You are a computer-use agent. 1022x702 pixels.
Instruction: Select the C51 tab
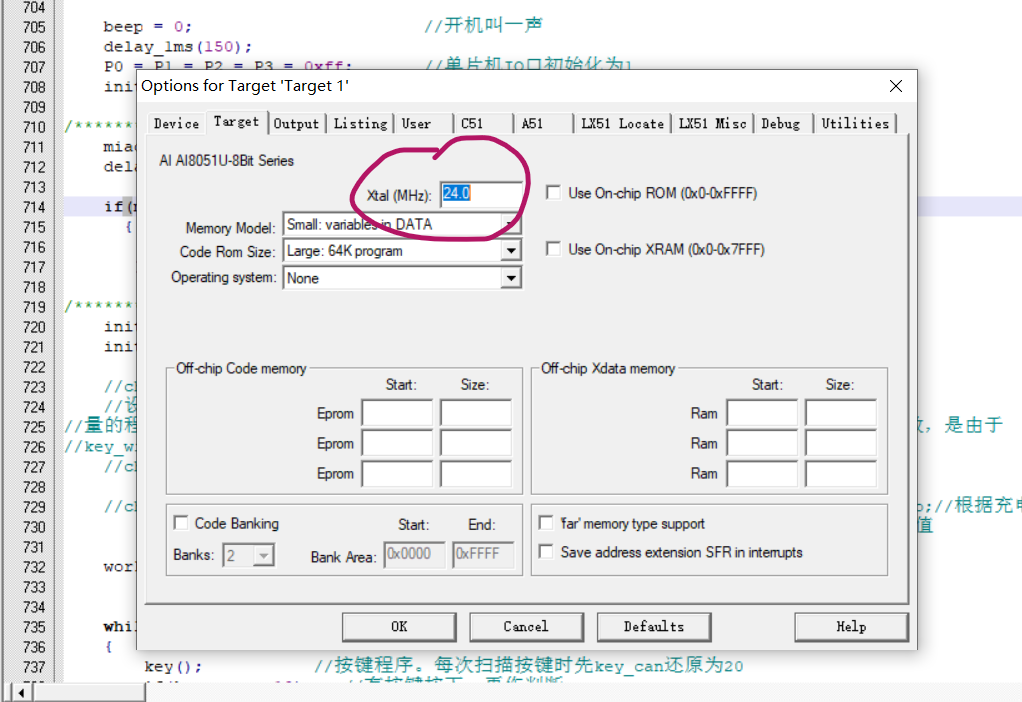472,123
